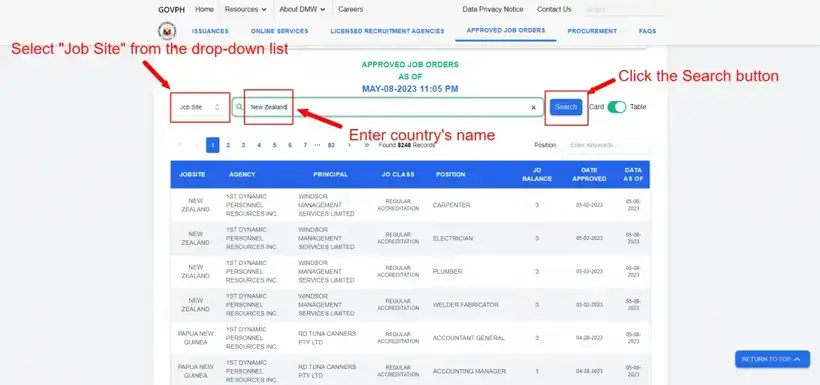Toggle the Card/Table view switch

pyautogui.click(x=617, y=107)
